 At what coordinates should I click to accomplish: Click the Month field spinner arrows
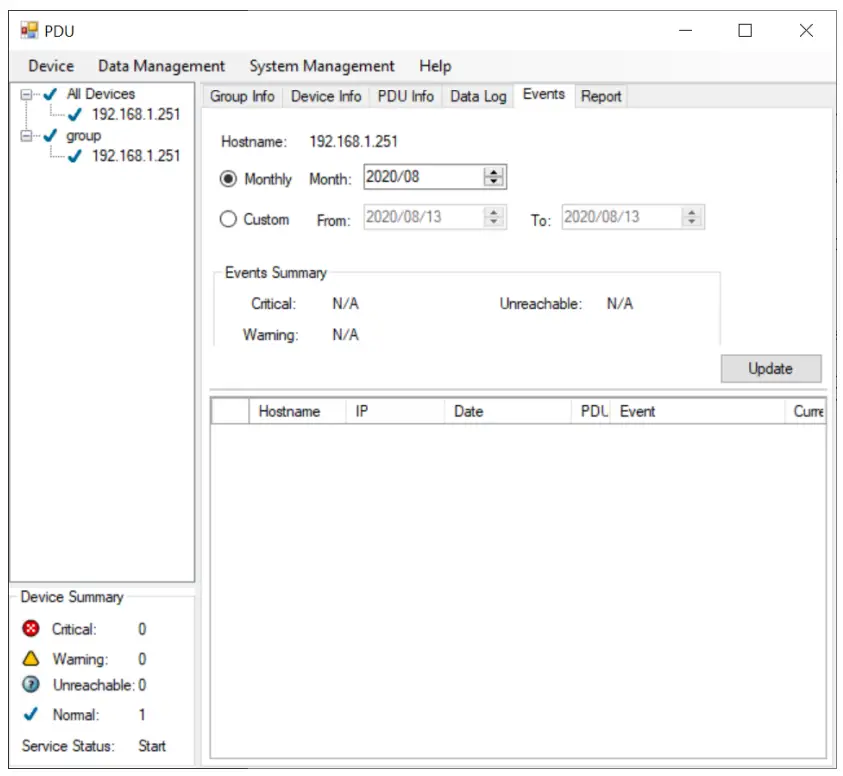pos(492,178)
